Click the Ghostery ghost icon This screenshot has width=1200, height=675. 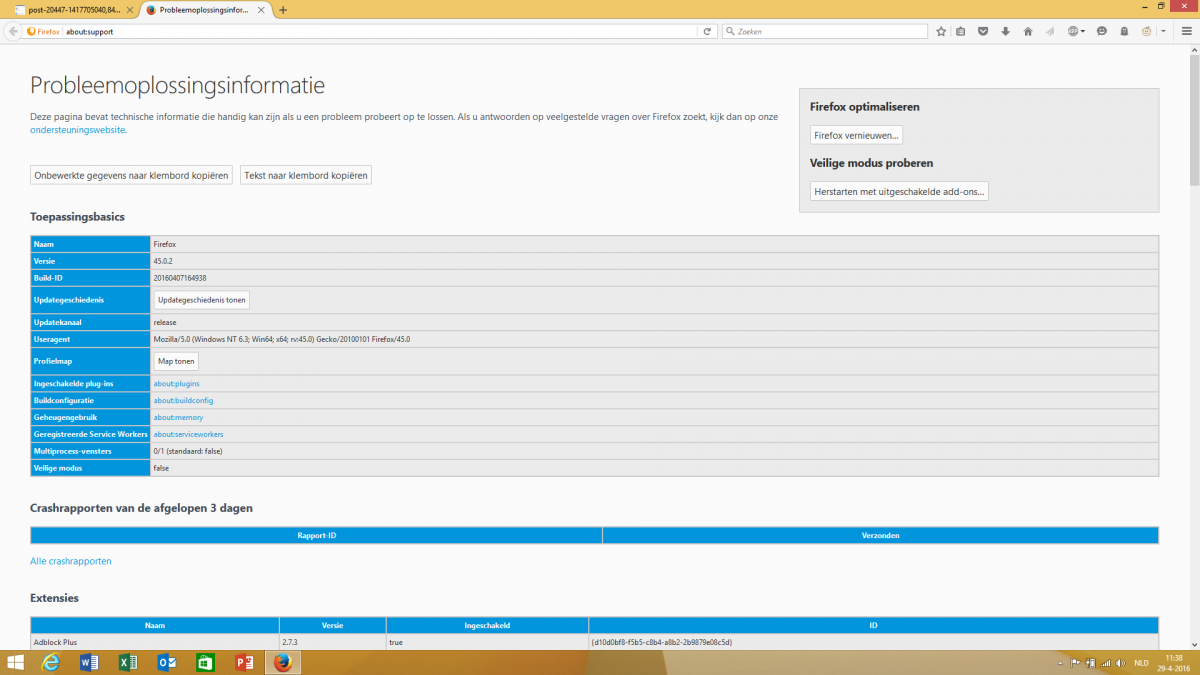[x=1123, y=31]
